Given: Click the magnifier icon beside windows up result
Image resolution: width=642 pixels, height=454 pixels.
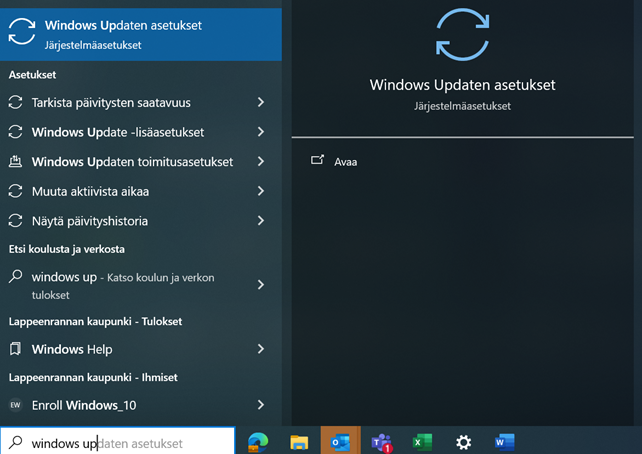Looking at the screenshot, I should (16, 276).
